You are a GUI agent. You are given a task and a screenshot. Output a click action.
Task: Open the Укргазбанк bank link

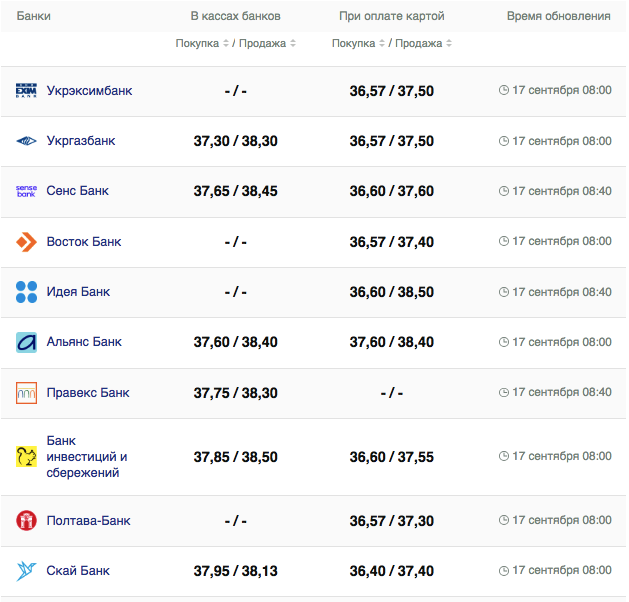tap(81, 141)
